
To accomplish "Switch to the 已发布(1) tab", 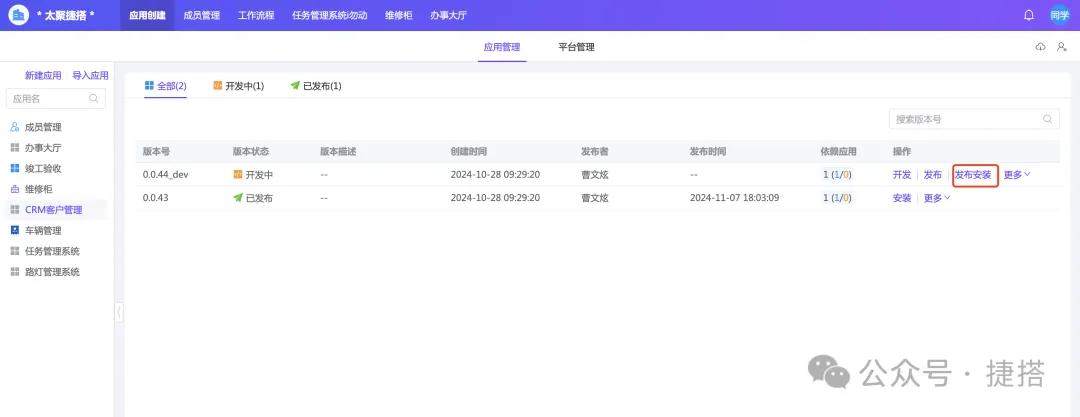I will [x=316, y=86].
